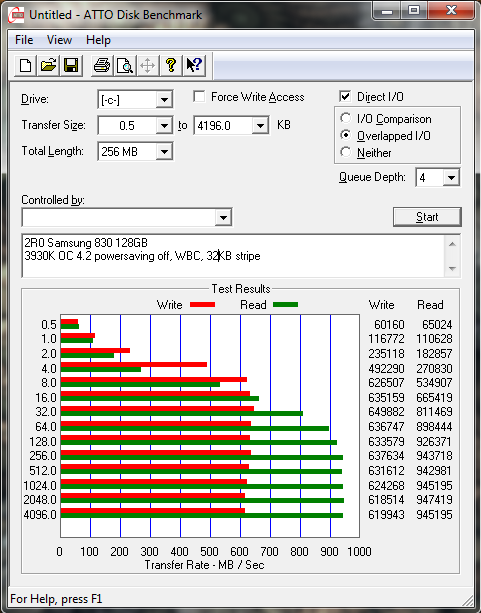This screenshot has height=613, width=481.
Task: Open the View menu
Action: (59, 40)
